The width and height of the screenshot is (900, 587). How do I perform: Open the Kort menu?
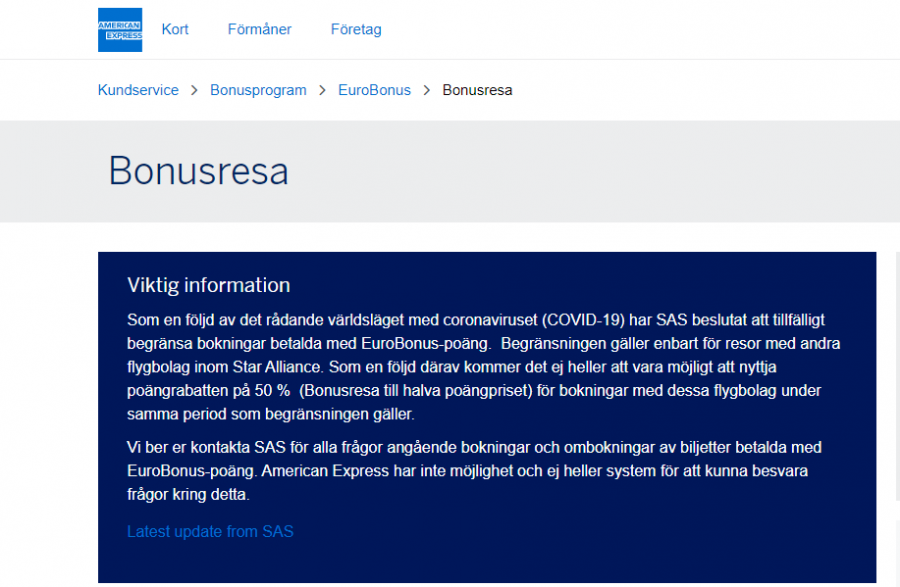point(175,30)
